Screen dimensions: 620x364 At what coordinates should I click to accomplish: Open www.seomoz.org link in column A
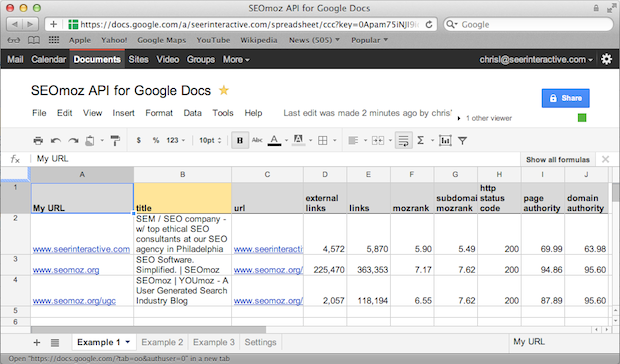coord(66,270)
